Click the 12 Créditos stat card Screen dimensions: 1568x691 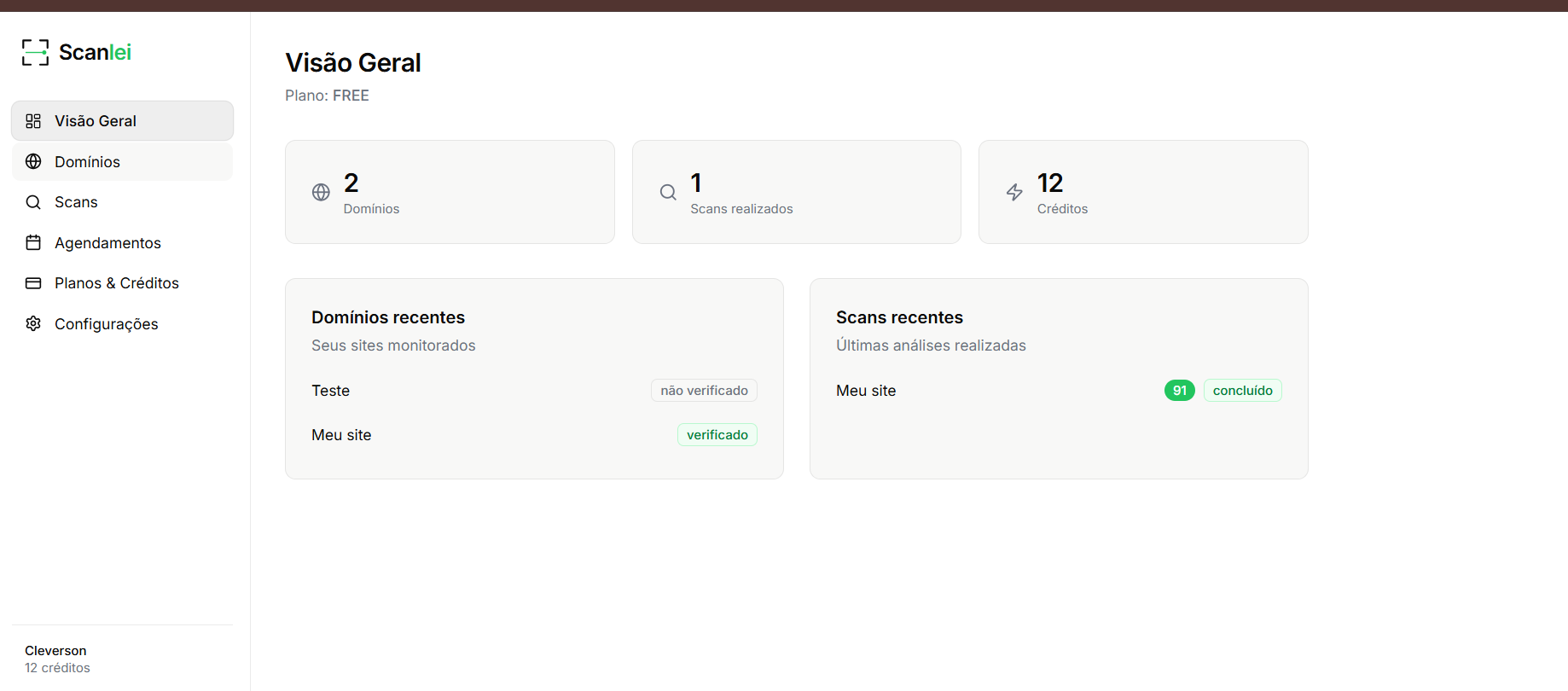(1143, 192)
